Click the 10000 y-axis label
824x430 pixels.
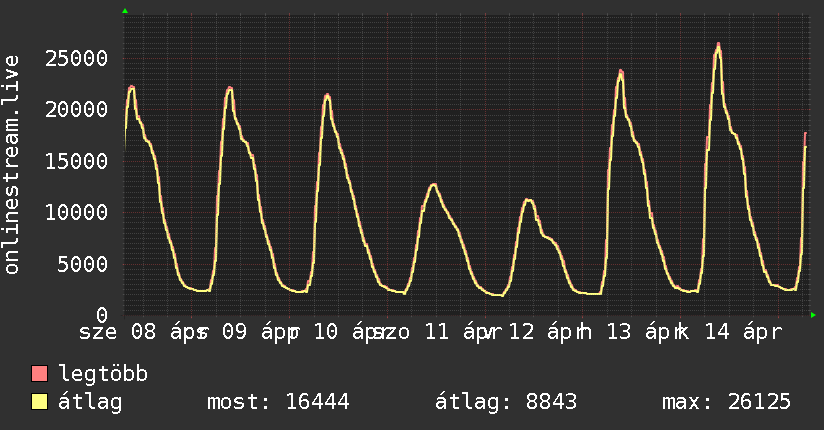coord(76,212)
